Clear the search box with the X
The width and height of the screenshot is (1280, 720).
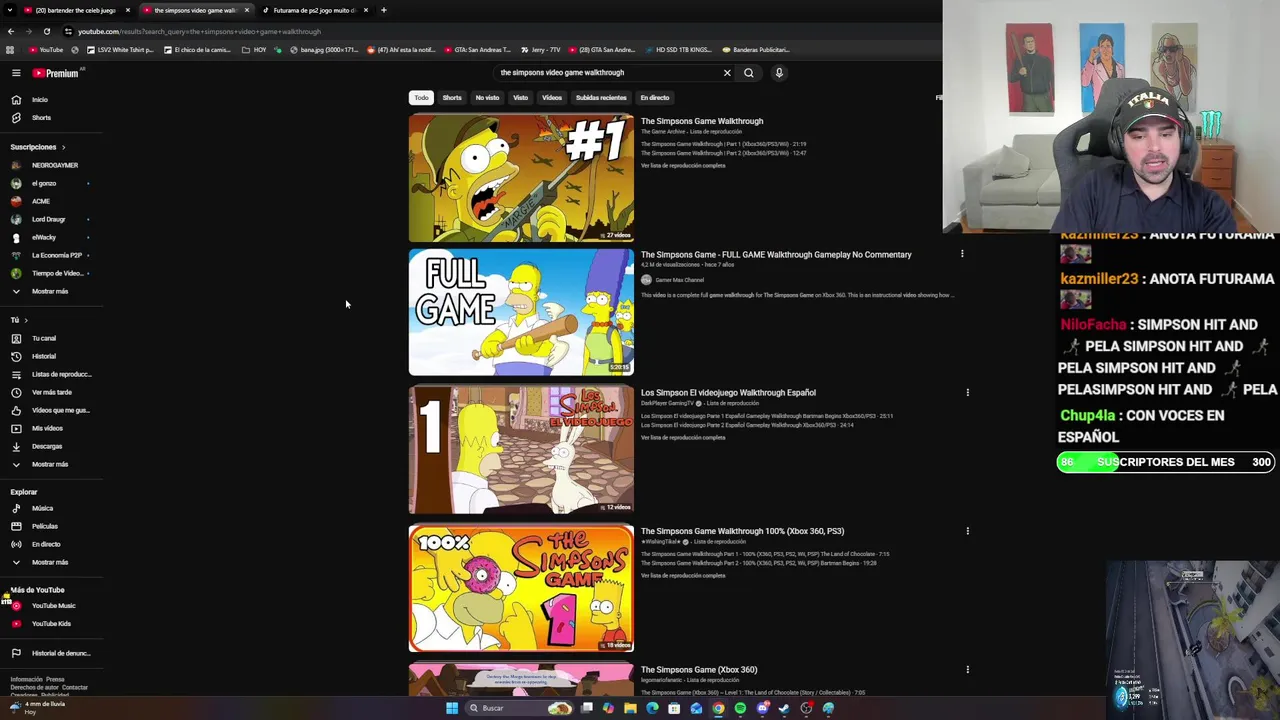pyautogui.click(x=727, y=73)
